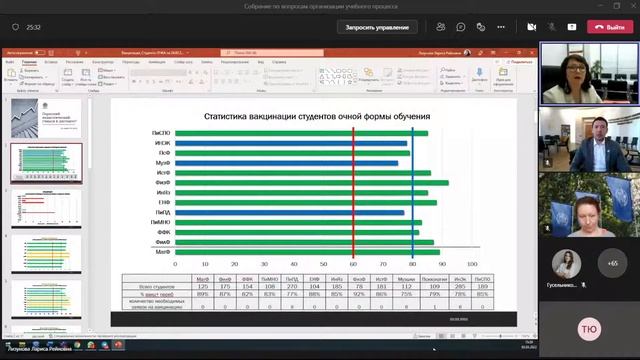Click the table cell 125 under МатФ

[x=202, y=287]
